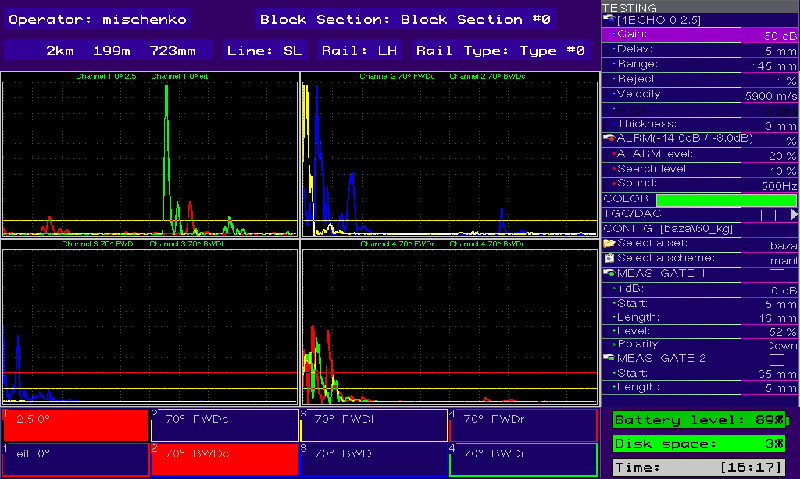The width and height of the screenshot is (800, 479).
Task: Toggle channel 1 2.5 0° red button
Action: coord(75,425)
